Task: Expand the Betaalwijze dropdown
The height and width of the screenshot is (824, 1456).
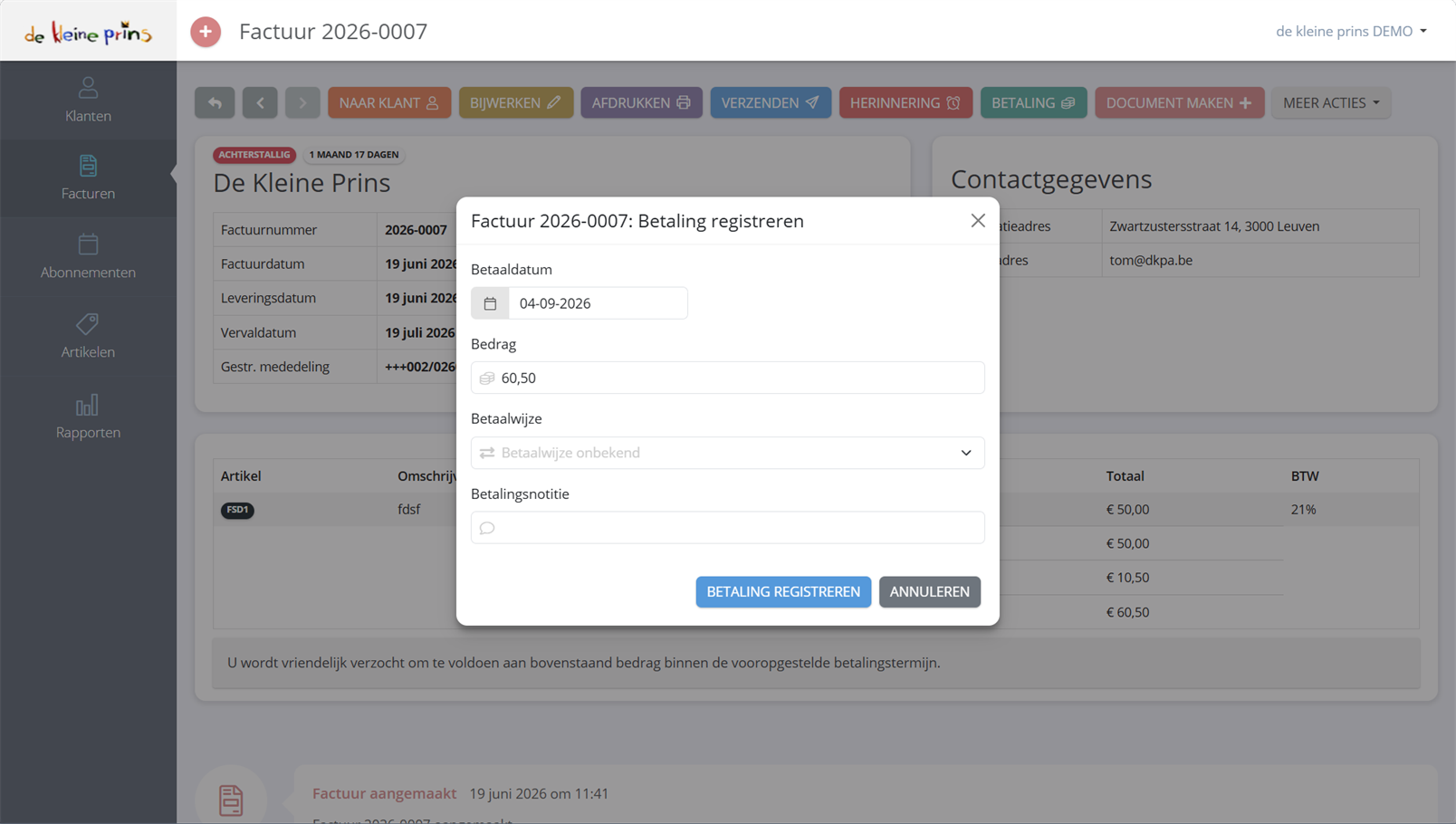Action: [727, 453]
